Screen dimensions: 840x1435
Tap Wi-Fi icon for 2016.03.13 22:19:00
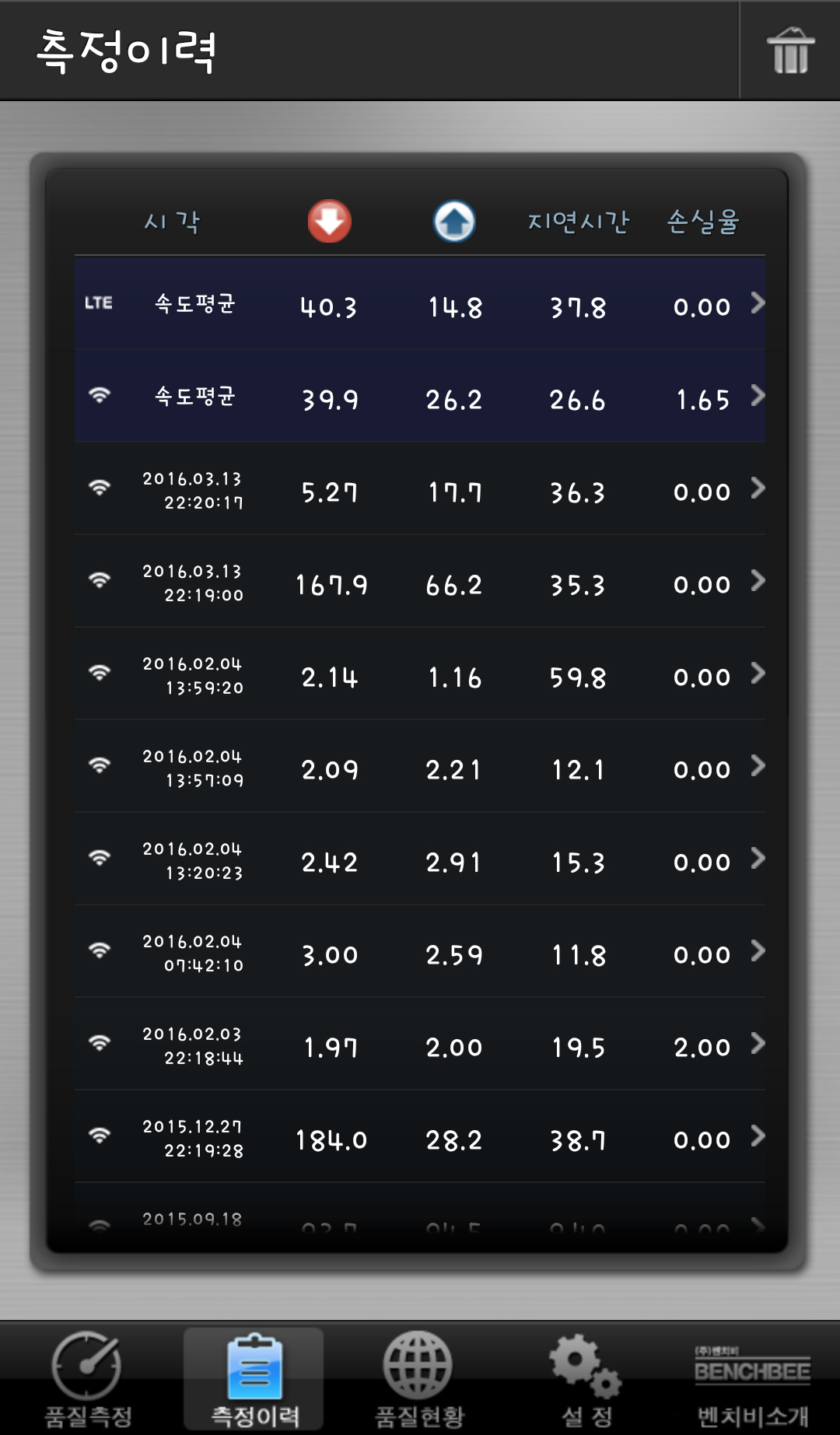pos(100,580)
